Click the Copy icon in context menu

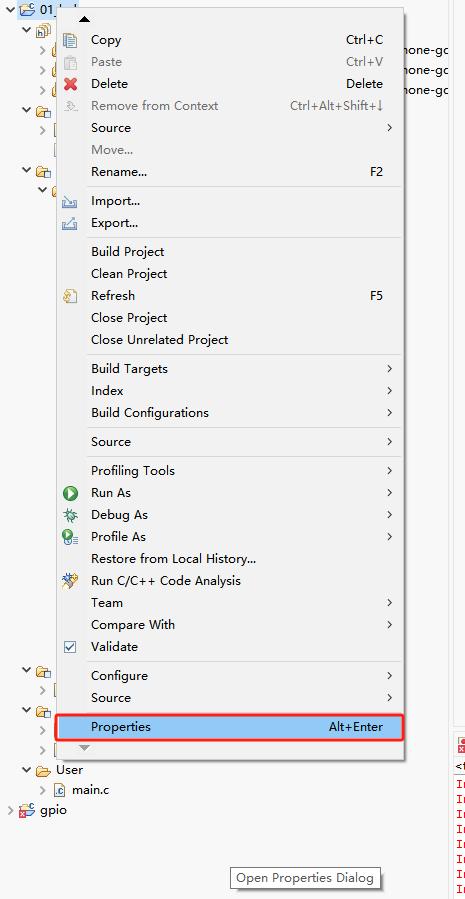70,40
